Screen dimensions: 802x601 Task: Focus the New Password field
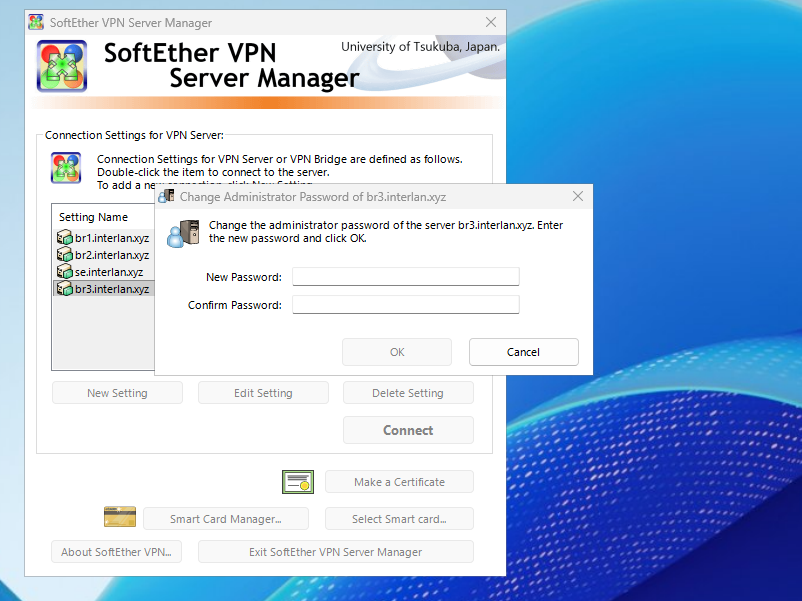coord(406,277)
